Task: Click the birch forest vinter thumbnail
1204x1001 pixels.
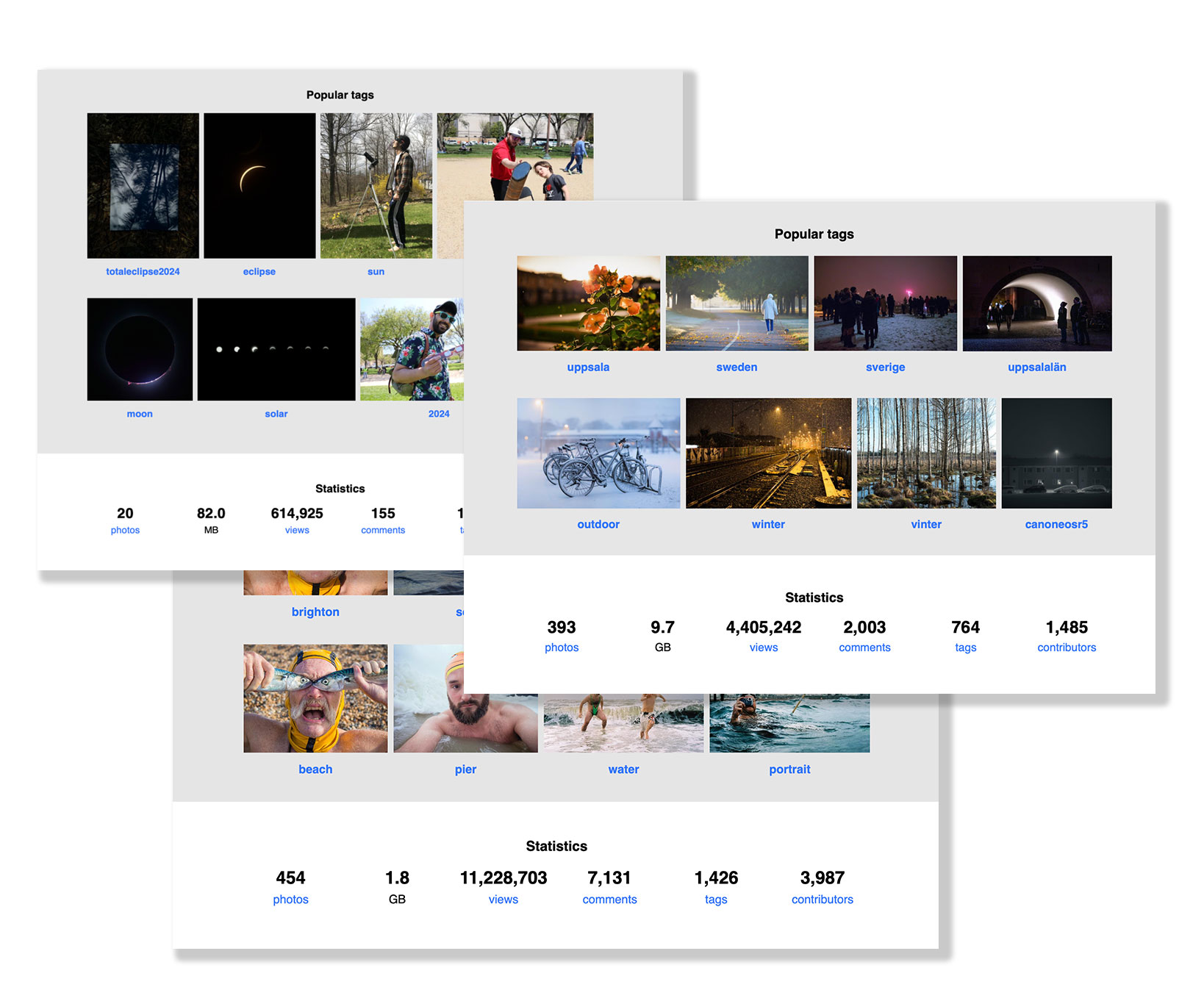Action: [926, 453]
